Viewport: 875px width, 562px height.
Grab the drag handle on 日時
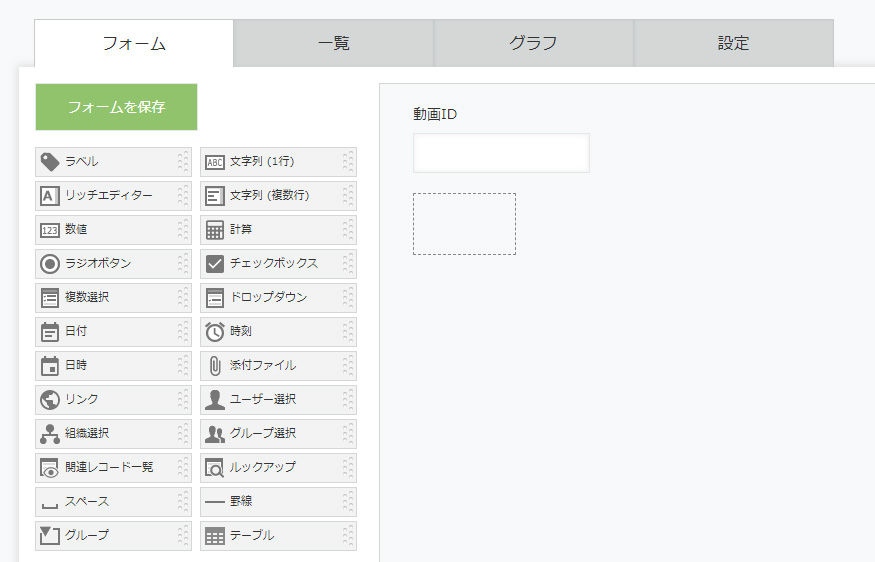pos(183,366)
